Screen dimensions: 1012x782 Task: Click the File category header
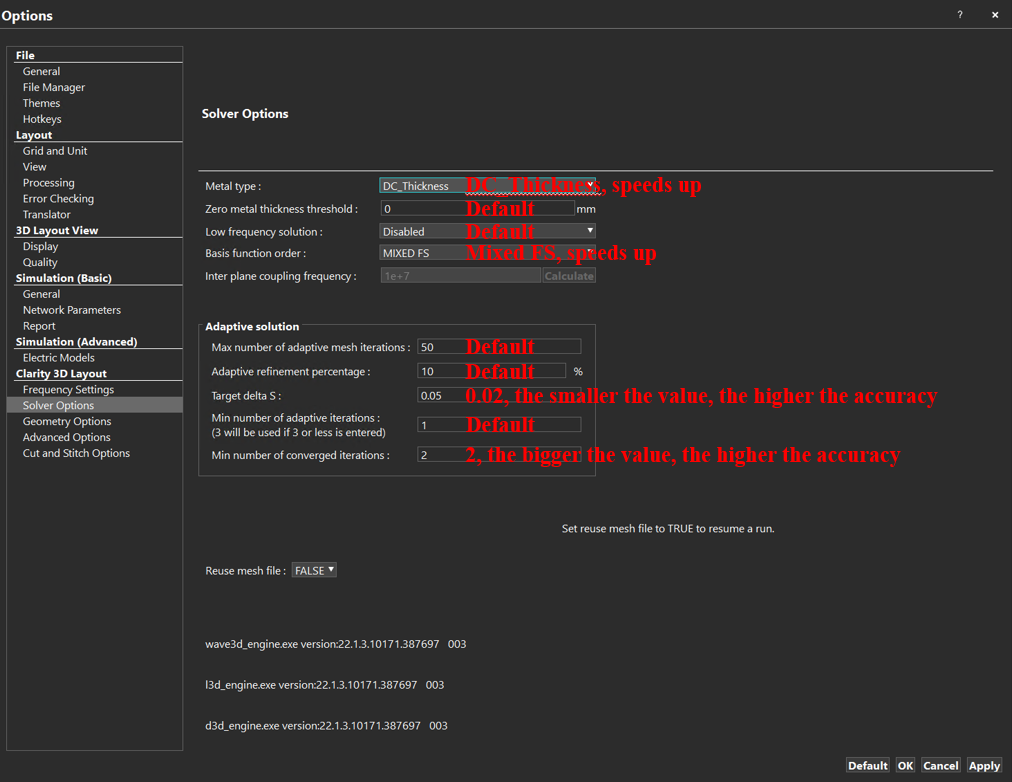coord(25,55)
